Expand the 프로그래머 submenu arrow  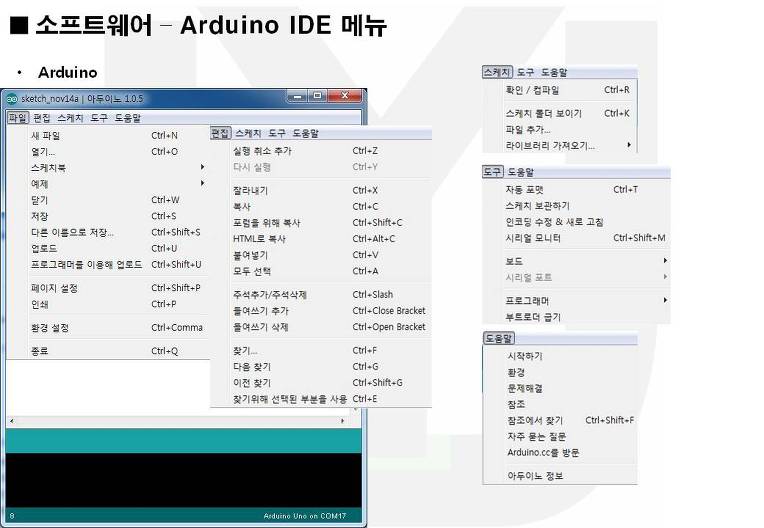coord(665,301)
